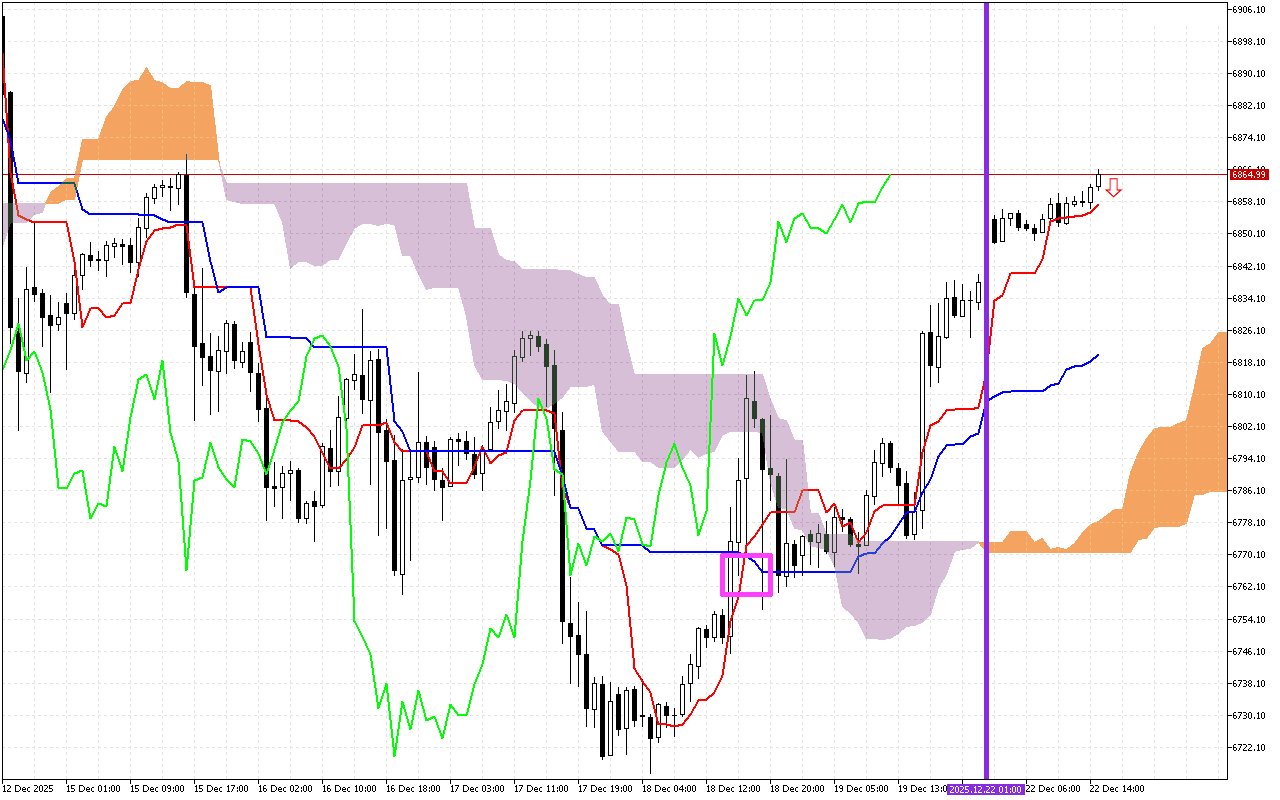
Task: Click the highlighted 2025.12.22 01:00 label
Action: (985, 788)
